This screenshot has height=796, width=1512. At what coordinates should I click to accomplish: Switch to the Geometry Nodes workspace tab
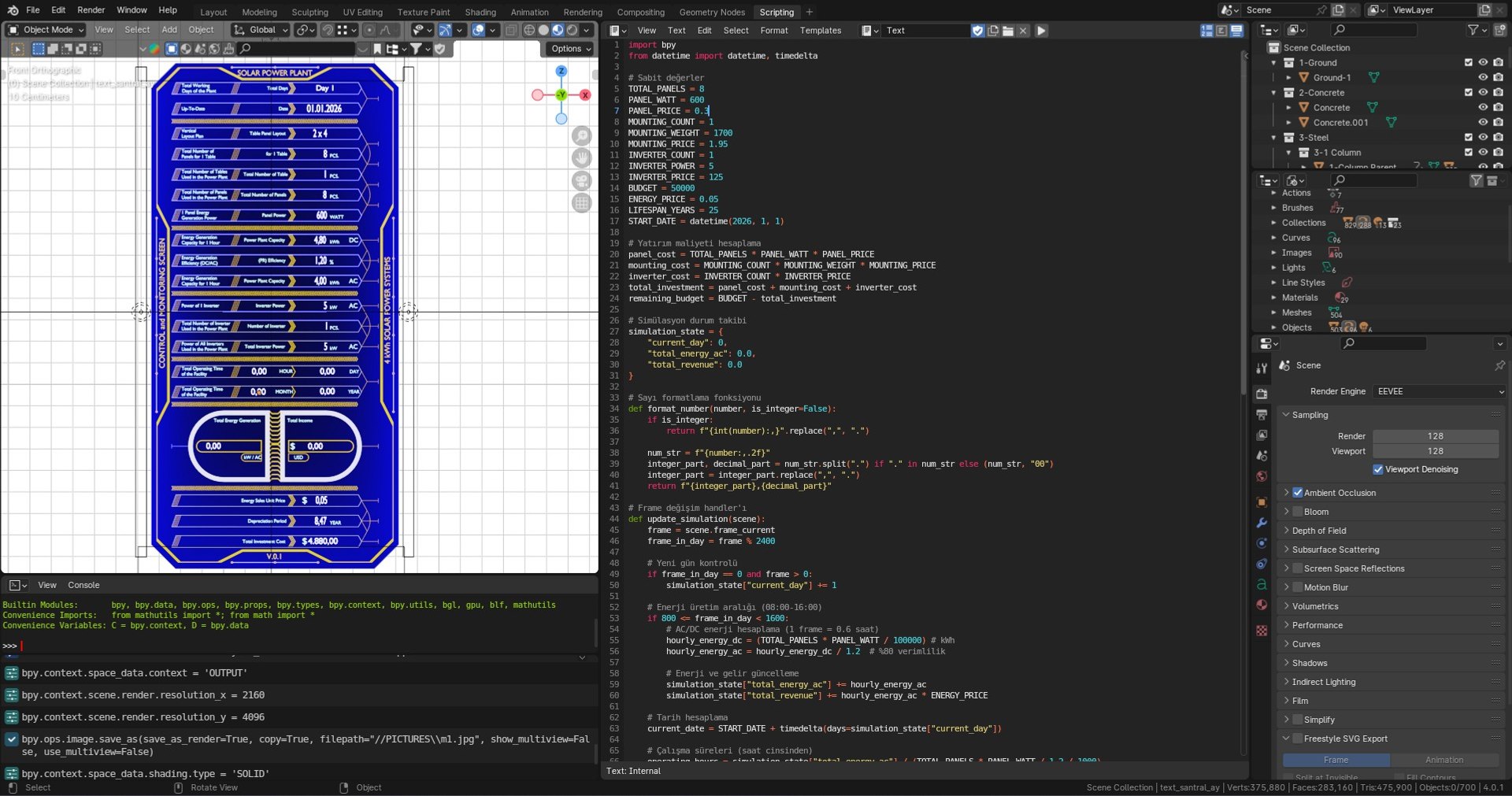pyautogui.click(x=712, y=12)
